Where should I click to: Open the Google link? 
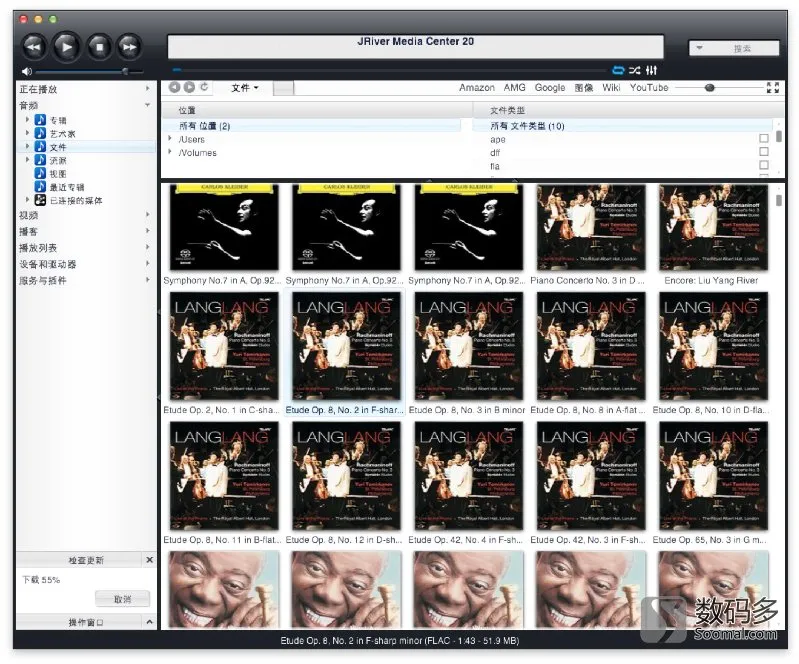[x=550, y=88]
